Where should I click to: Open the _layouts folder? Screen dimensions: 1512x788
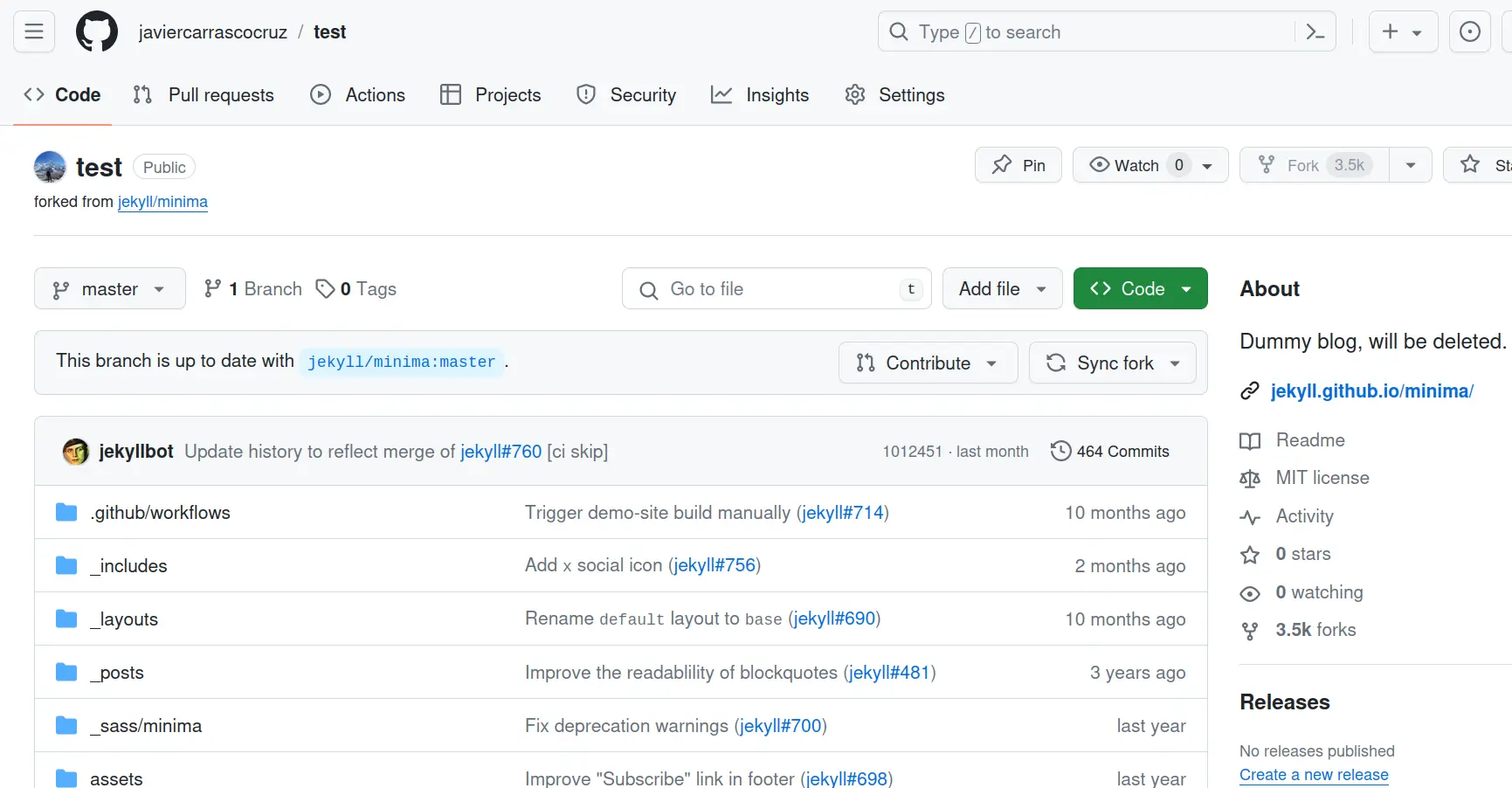click(124, 619)
